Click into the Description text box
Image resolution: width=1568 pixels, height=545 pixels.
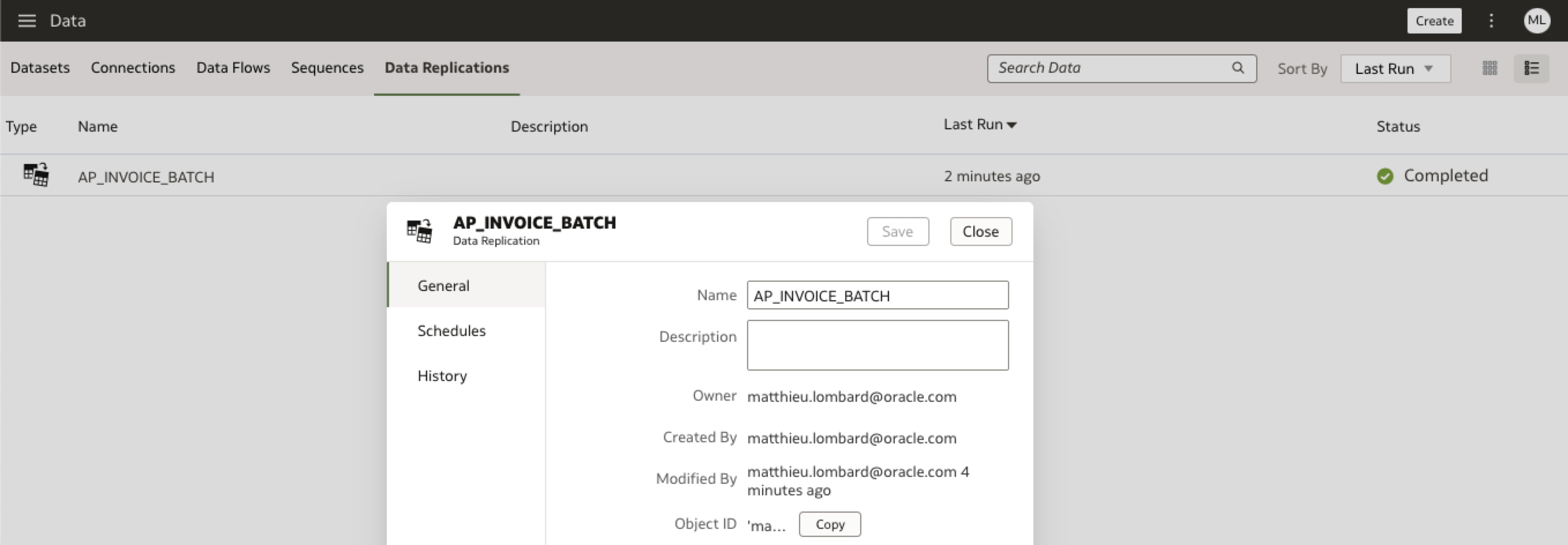pos(877,345)
